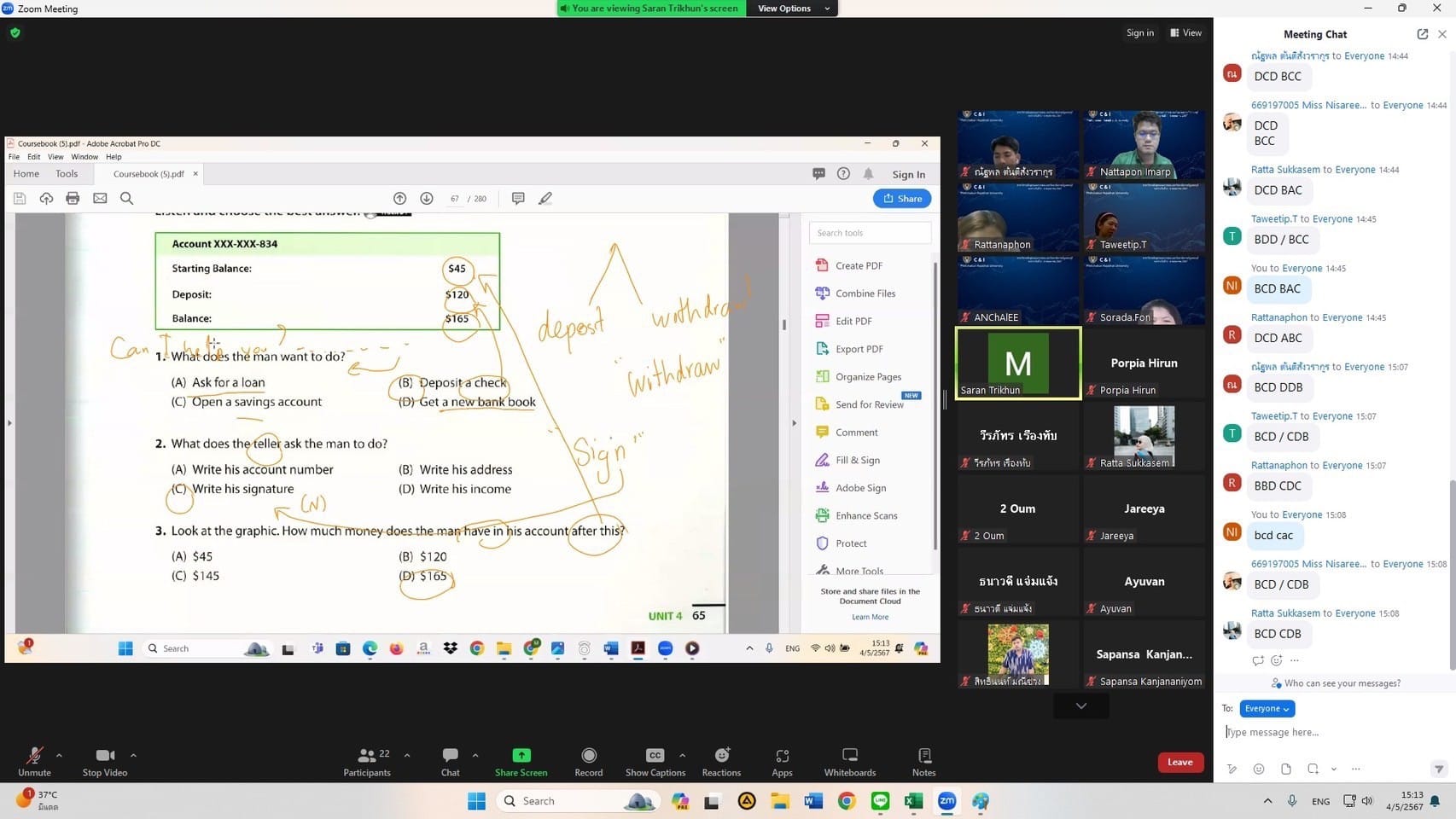Viewport: 1456px width, 819px height.
Task: Open the View menu at top right
Action: [x=1186, y=33]
